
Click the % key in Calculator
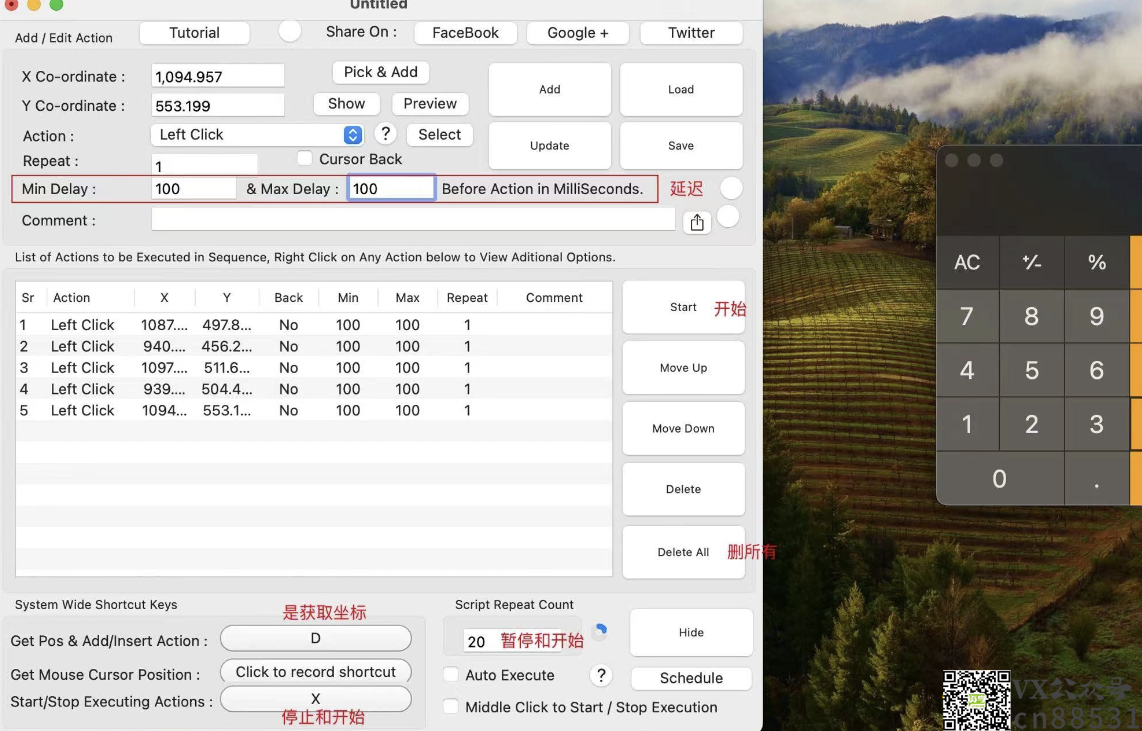coord(1097,262)
